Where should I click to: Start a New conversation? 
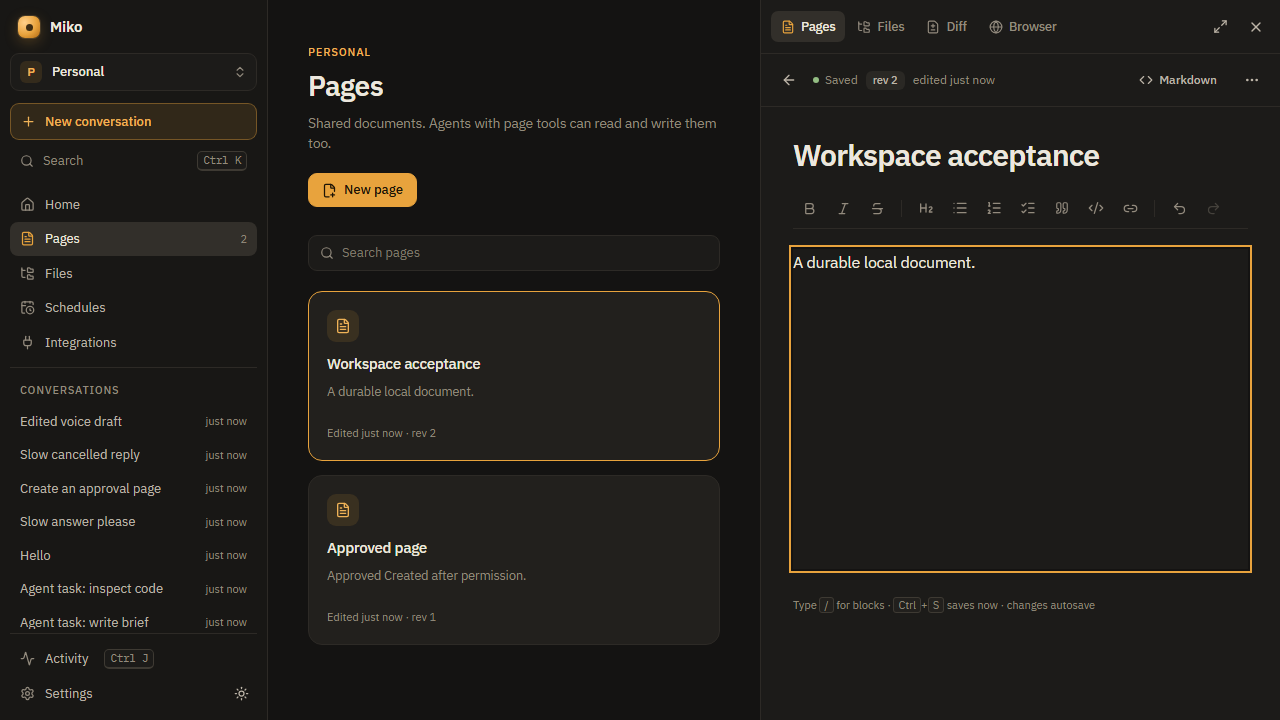[133, 121]
